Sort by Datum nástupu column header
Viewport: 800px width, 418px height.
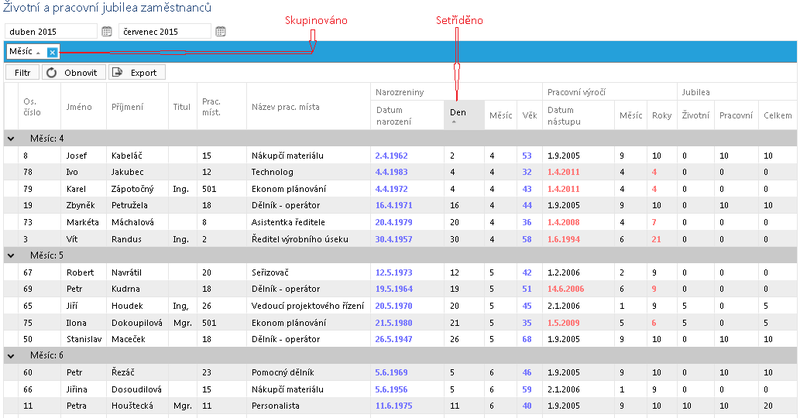578,115
